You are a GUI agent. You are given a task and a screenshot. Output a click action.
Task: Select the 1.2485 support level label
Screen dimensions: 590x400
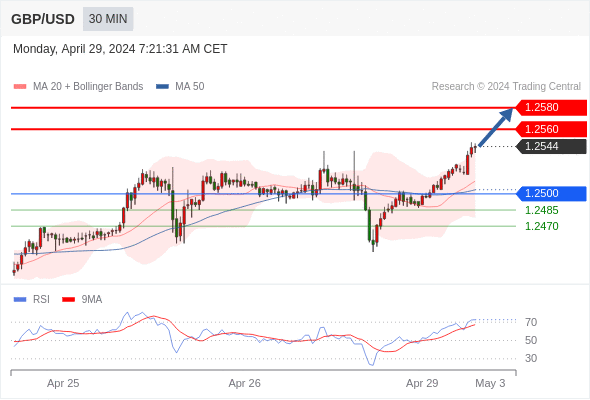pos(541,210)
